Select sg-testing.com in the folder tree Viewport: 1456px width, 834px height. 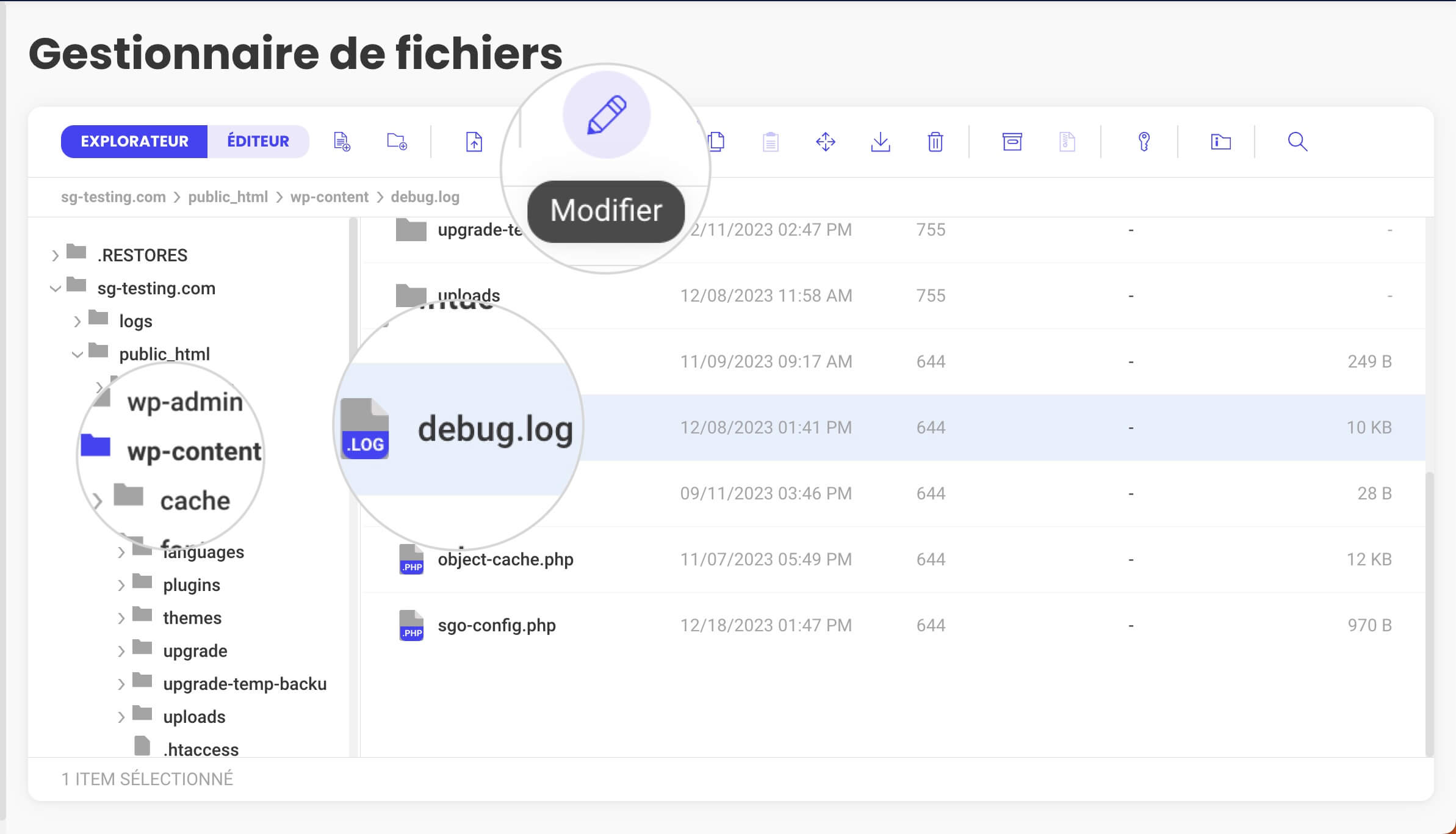[156, 288]
